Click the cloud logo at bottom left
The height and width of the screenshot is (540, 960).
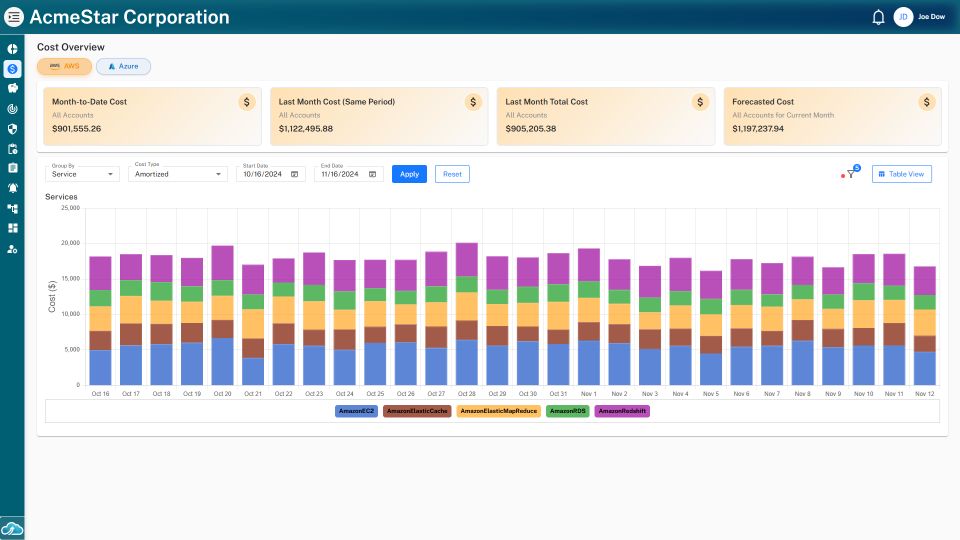[12, 527]
